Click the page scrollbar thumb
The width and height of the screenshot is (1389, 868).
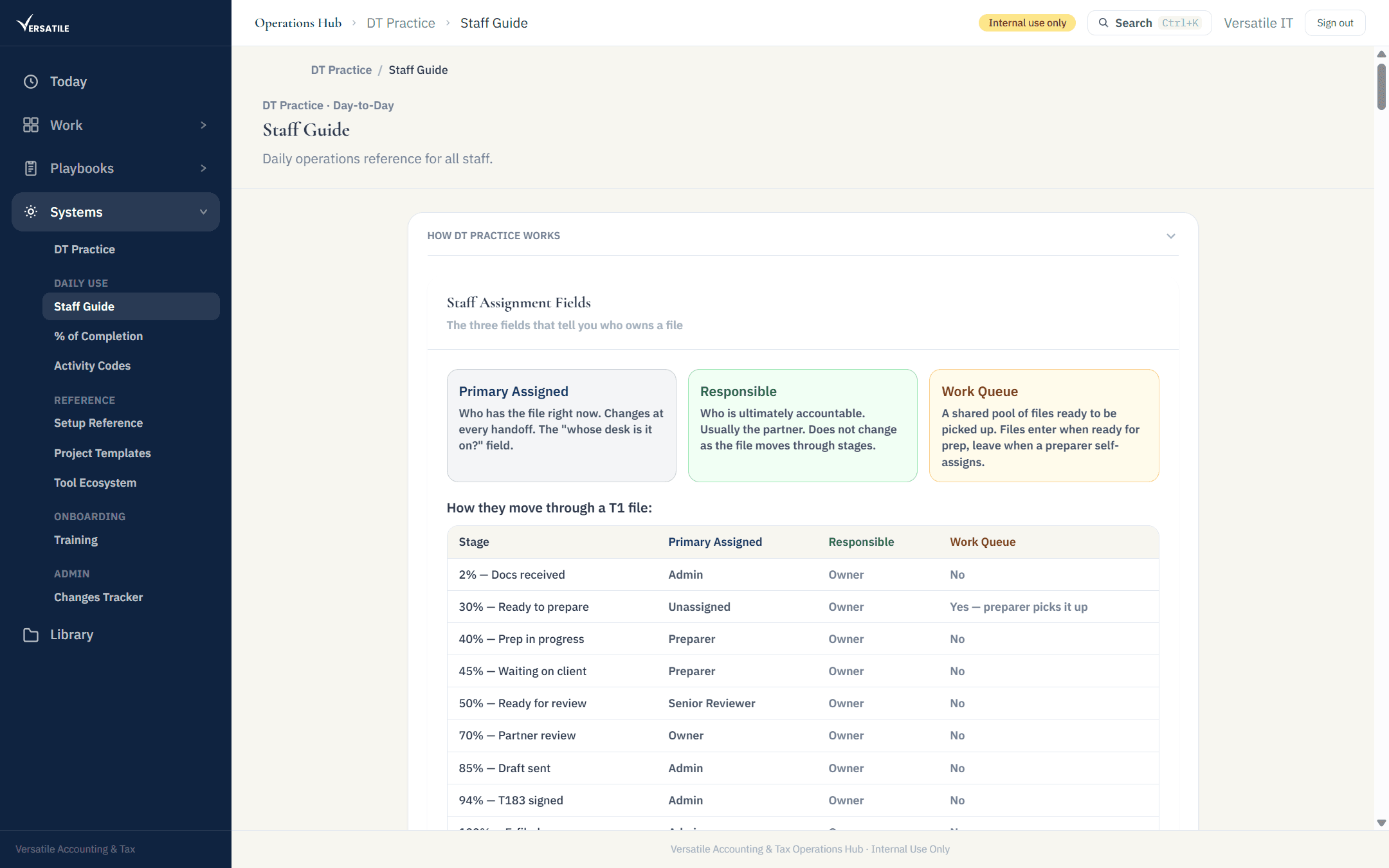[x=1381, y=87]
